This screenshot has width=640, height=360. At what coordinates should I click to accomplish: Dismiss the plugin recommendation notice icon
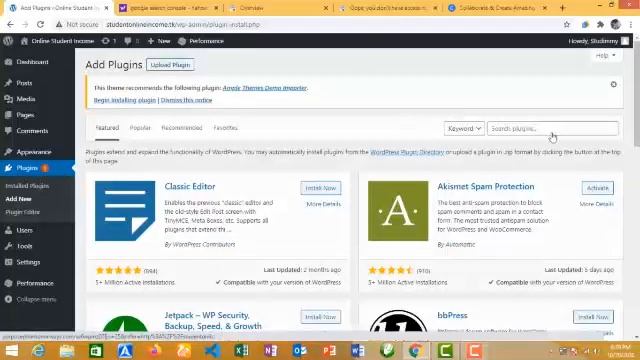613,84
